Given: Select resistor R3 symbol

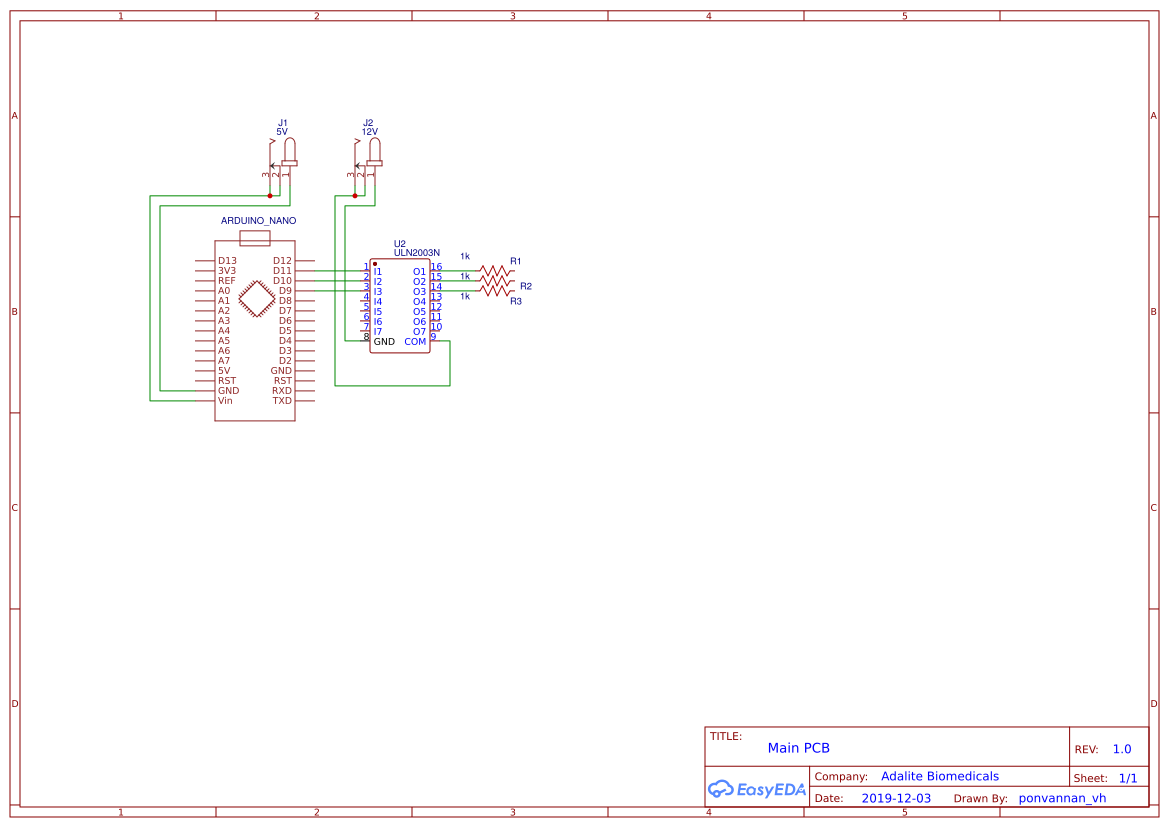Looking at the screenshot, I should coord(495,291).
